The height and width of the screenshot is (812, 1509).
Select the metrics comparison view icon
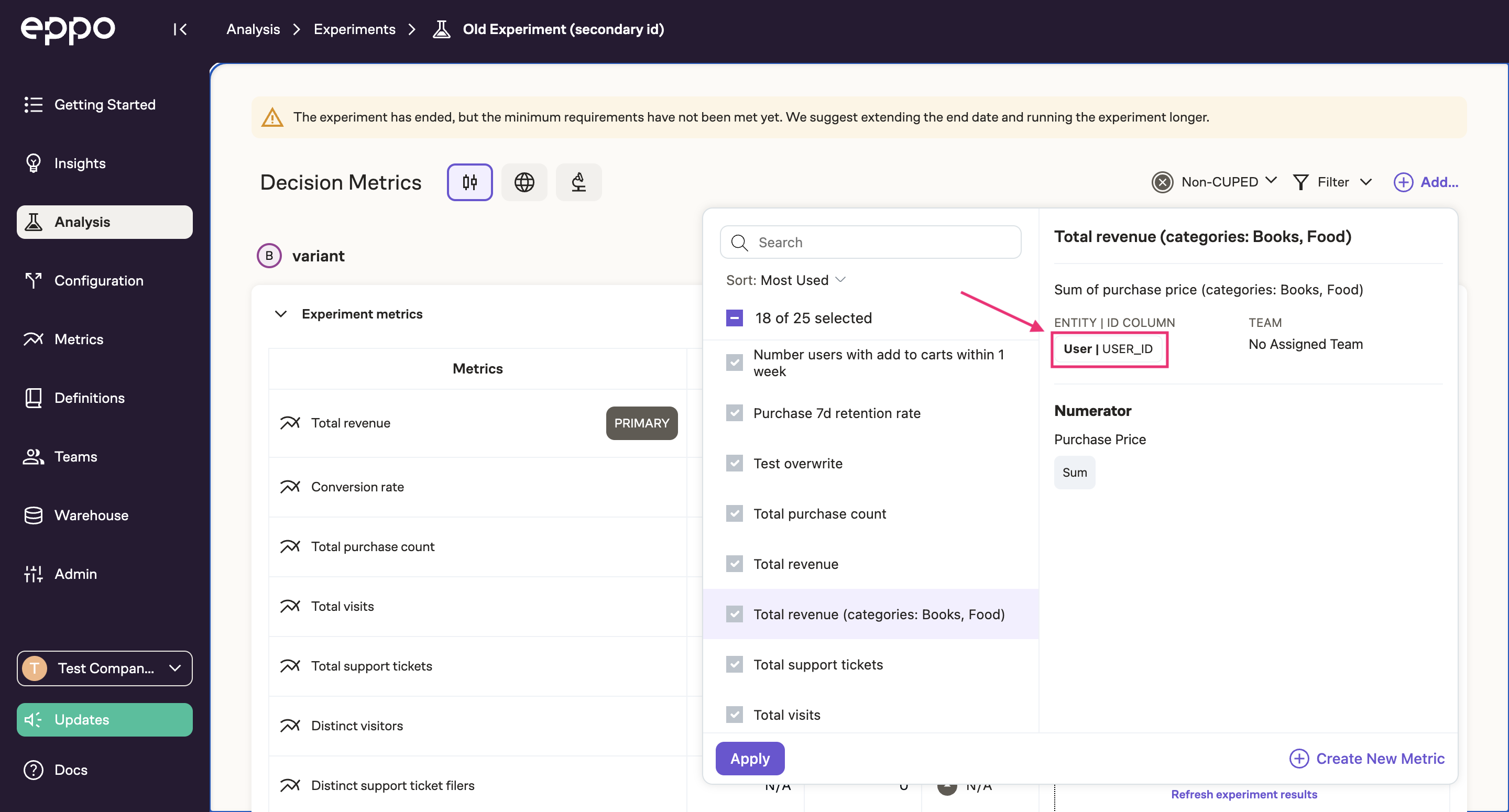469,182
